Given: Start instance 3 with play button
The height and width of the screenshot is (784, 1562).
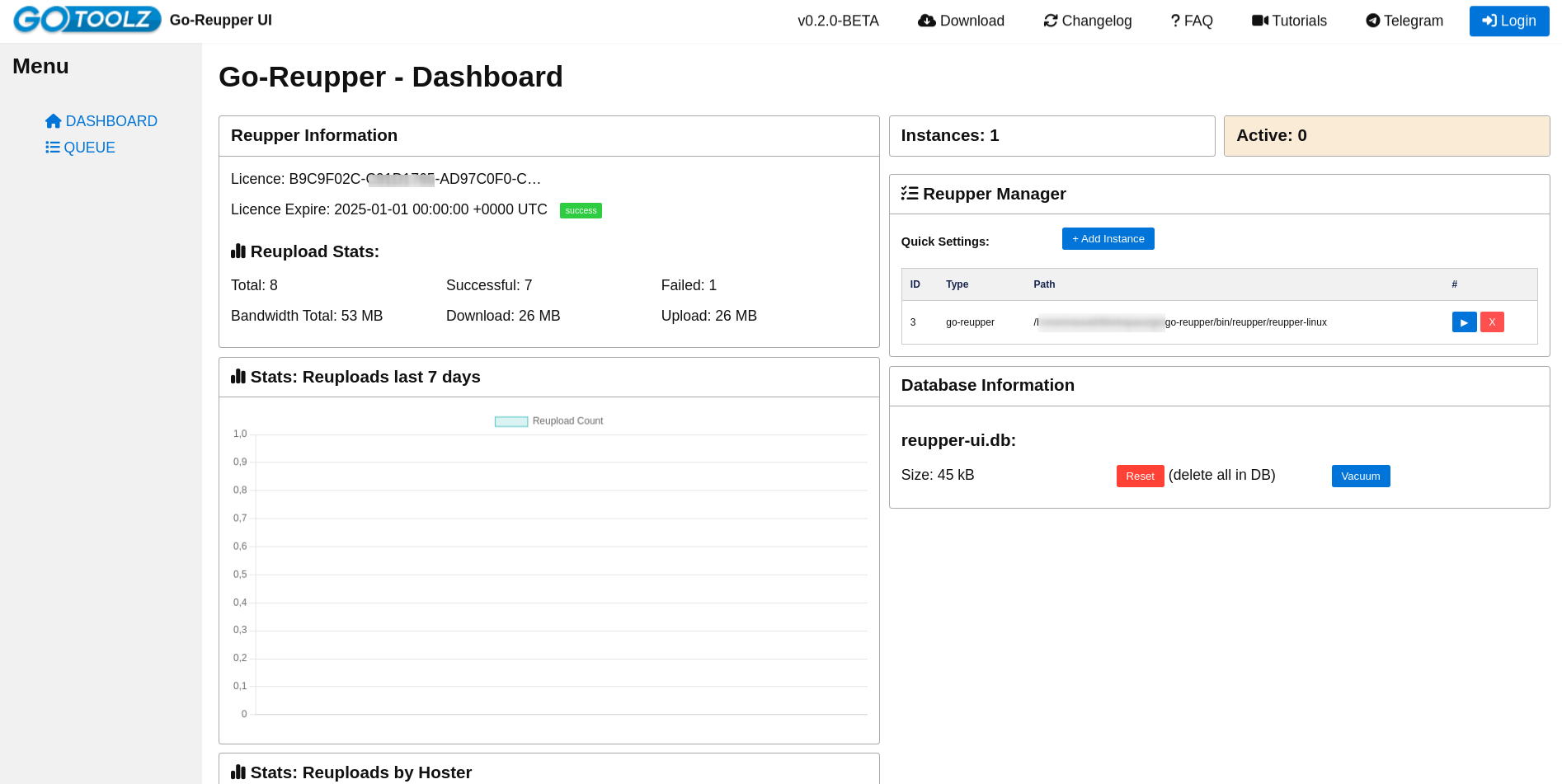Looking at the screenshot, I should click(x=1464, y=322).
